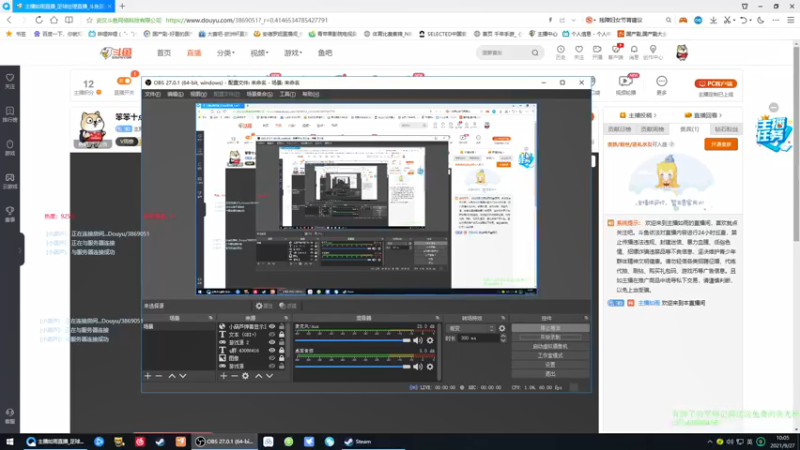
Task: Remove the scene with the minus icon
Action: [159, 376]
